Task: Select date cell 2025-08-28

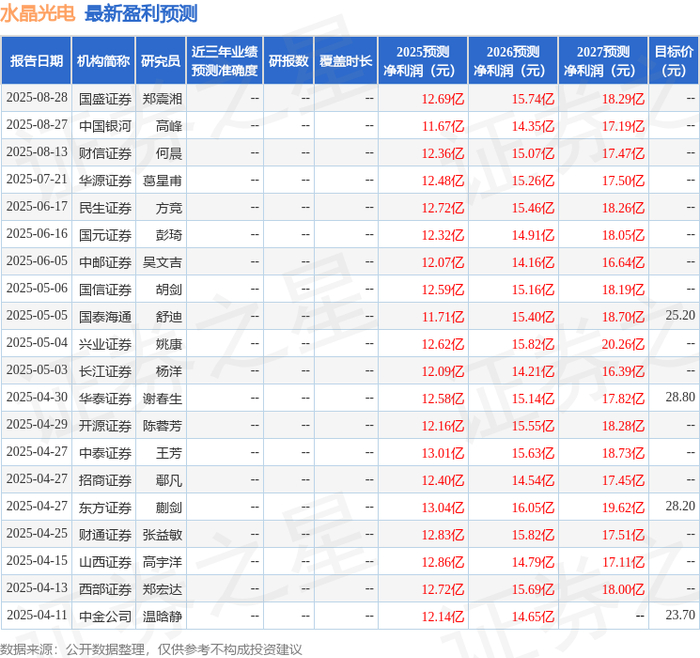Action: click(x=37, y=97)
